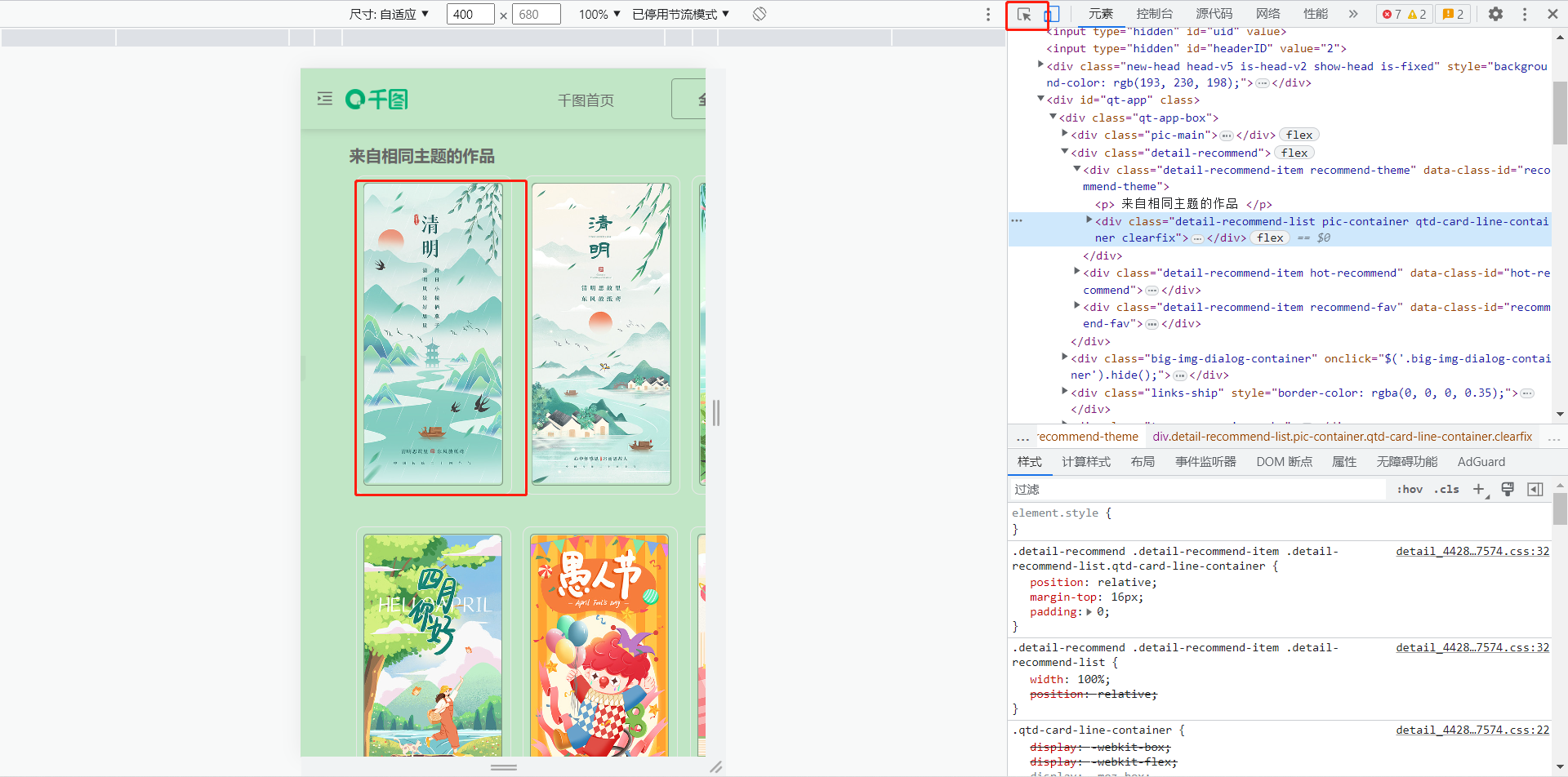
Task: Collapse the qt-app div node
Action: (1040, 99)
